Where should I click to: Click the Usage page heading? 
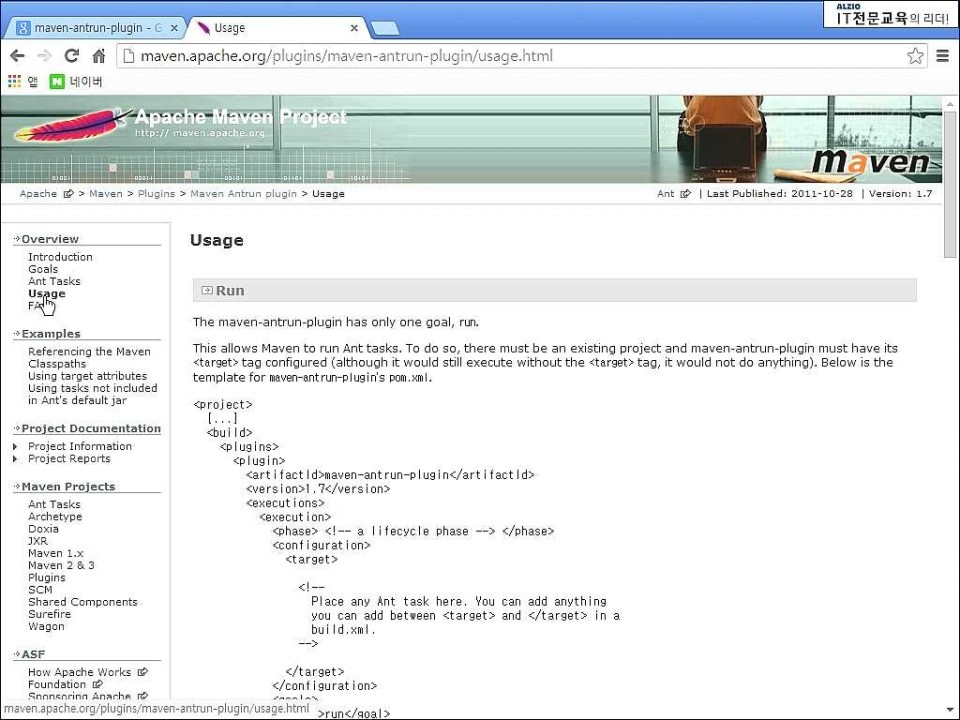pos(217,240)
